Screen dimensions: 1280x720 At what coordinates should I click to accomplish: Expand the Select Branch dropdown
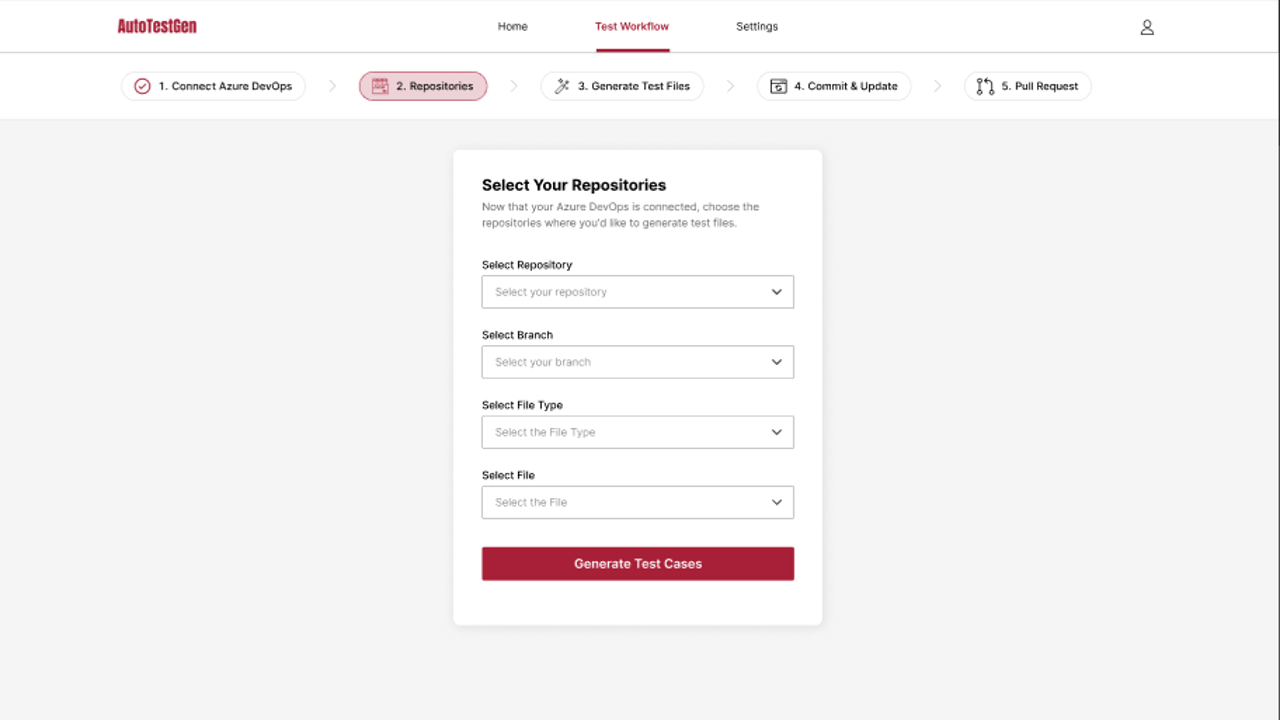point(638,362)
